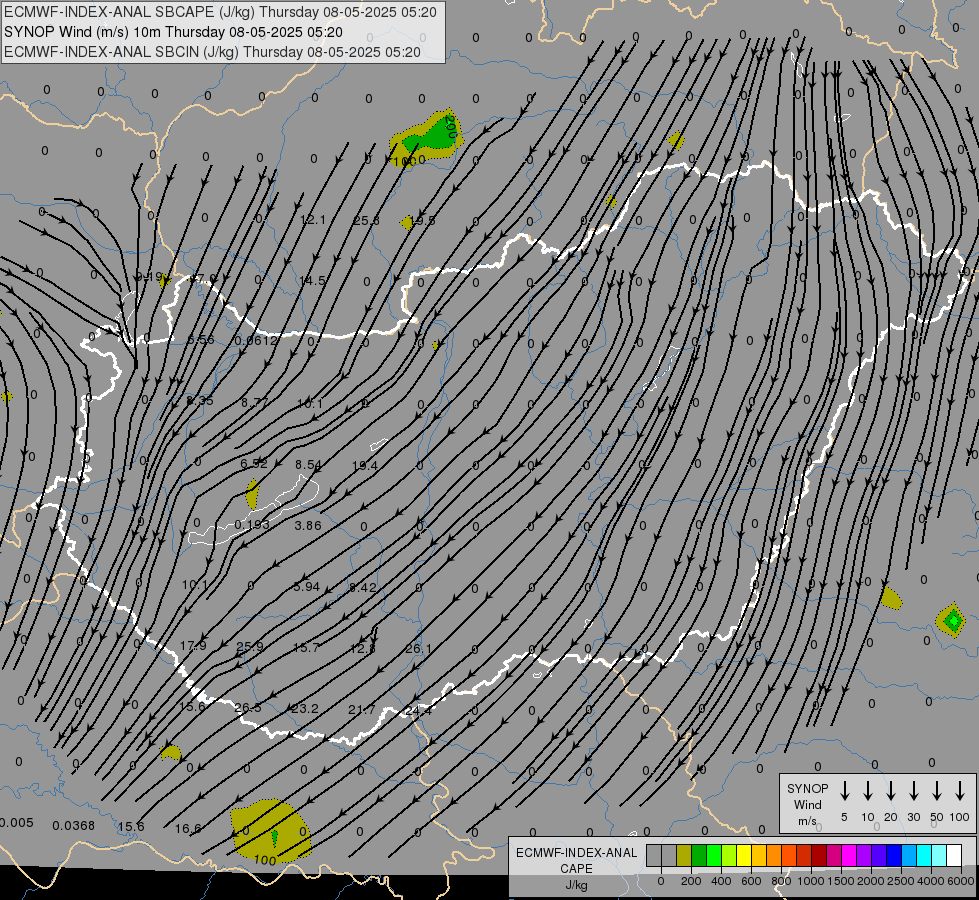Select the pure blue swatch in CAPE legend
Screen dimensions: 979x900
(x=893, y=855)
